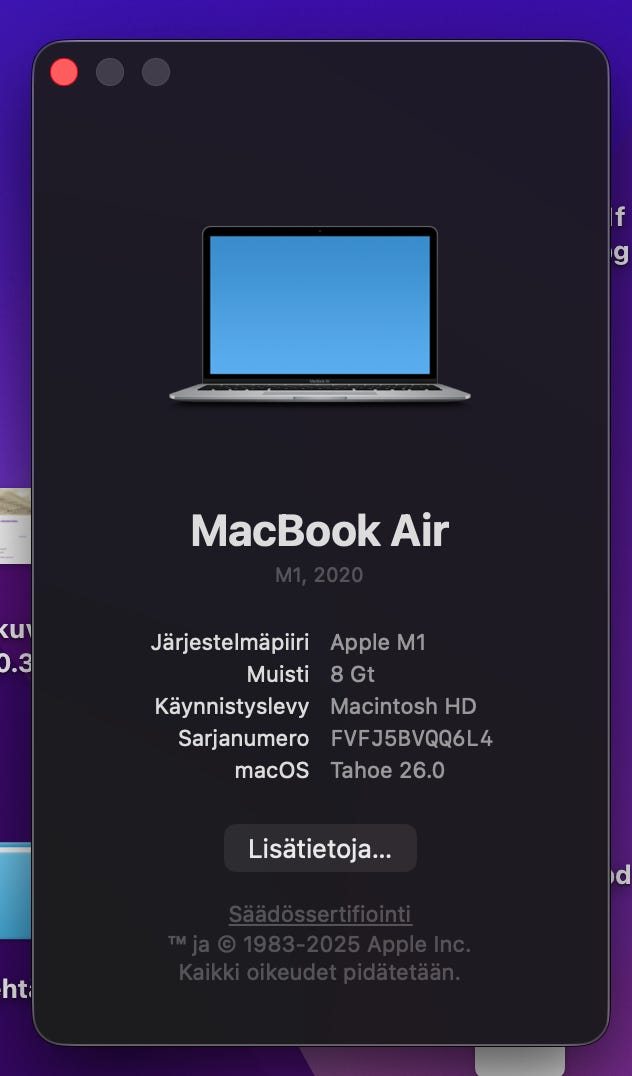Select the serial number FVFJ5BVQQ6L4

(412, 738)
